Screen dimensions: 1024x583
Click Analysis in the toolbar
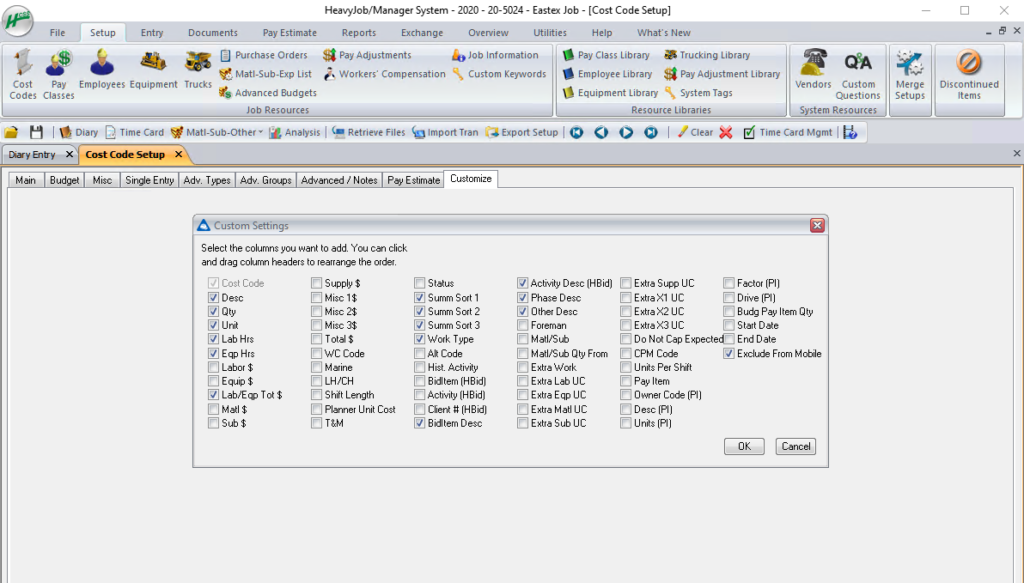pos(295,132)
